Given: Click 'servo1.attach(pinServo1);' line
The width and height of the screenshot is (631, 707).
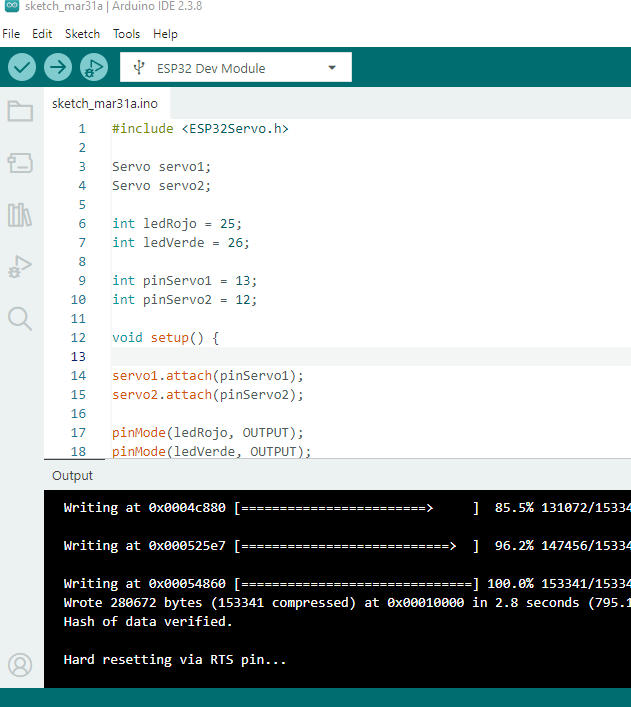Looking at the screenshot, I should pos(208,376).
